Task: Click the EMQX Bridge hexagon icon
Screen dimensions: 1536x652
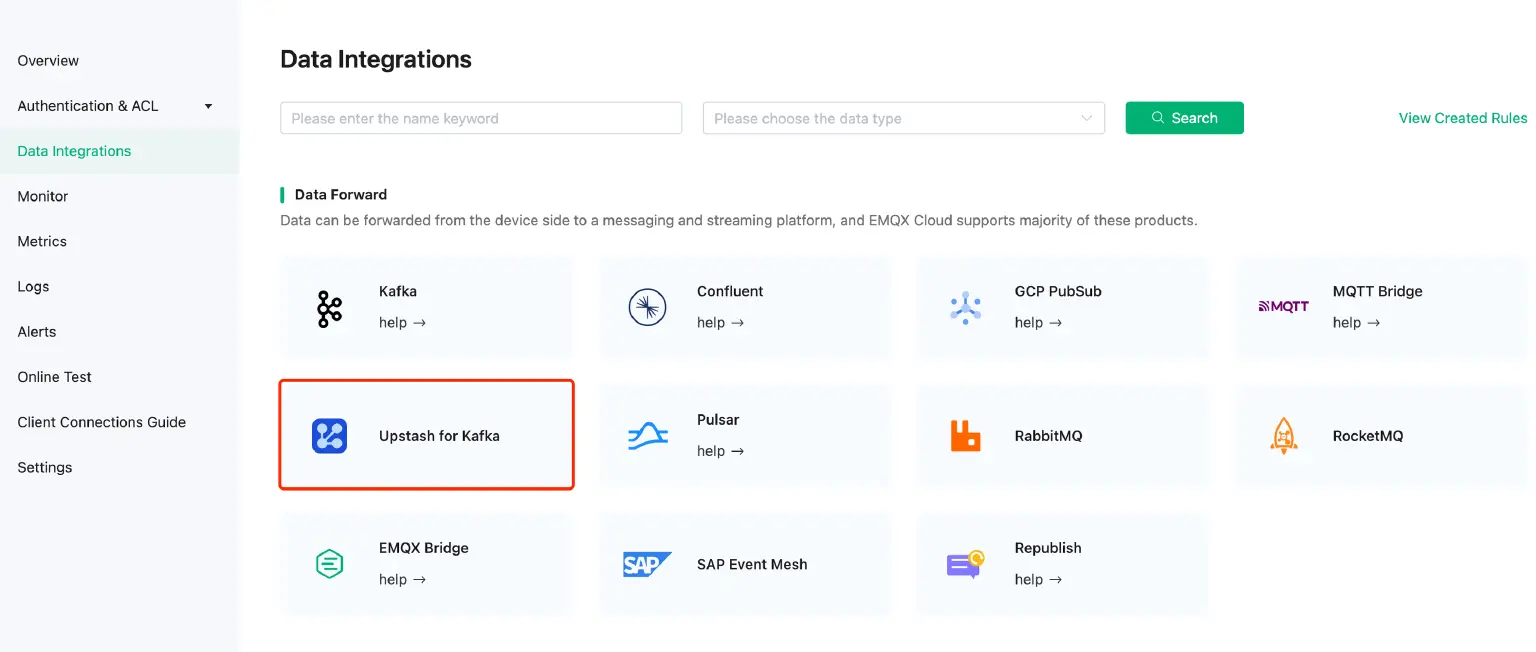Action: coord(329,563)
